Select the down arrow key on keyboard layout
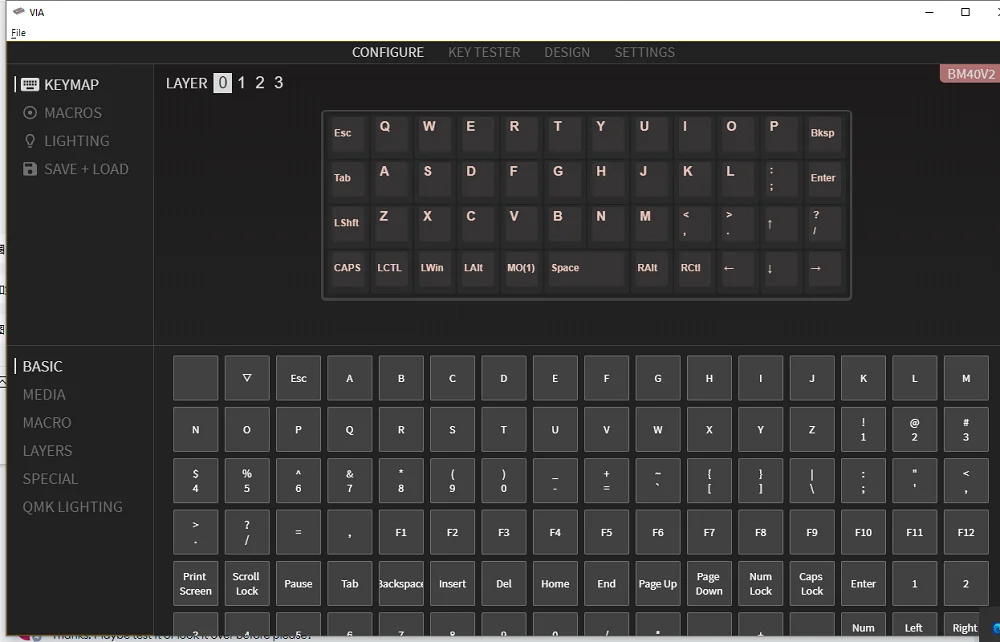1000x642 pixels. tap(779, 268)
